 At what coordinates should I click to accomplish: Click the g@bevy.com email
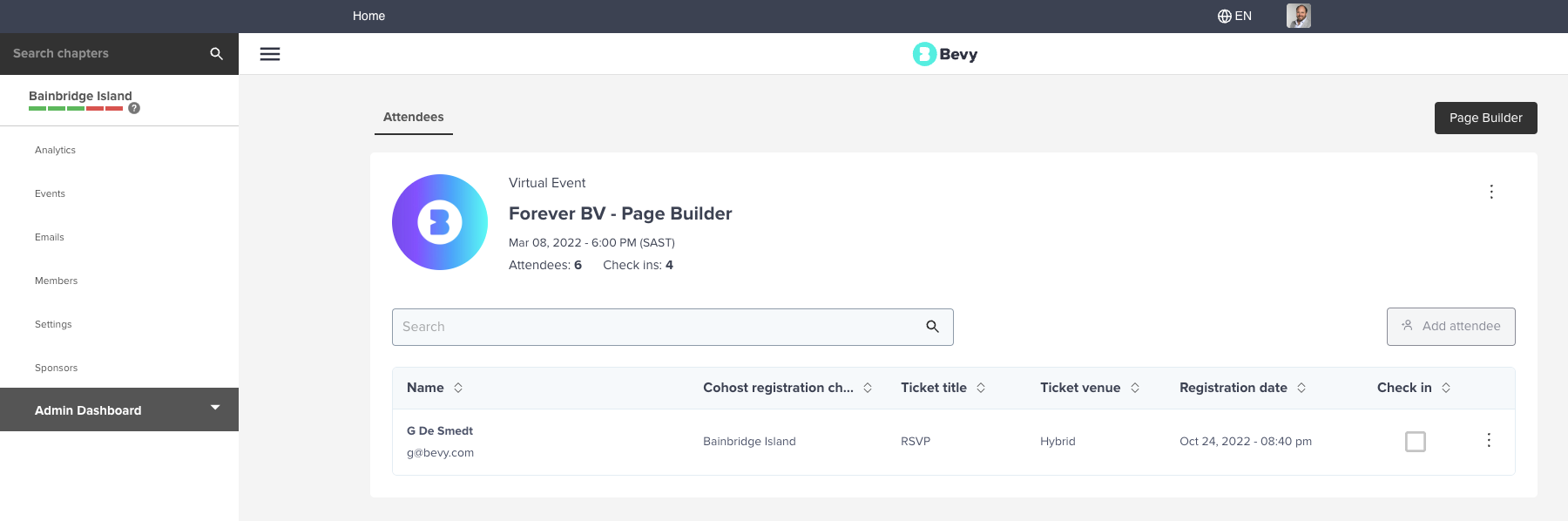[x=440, y=453]
